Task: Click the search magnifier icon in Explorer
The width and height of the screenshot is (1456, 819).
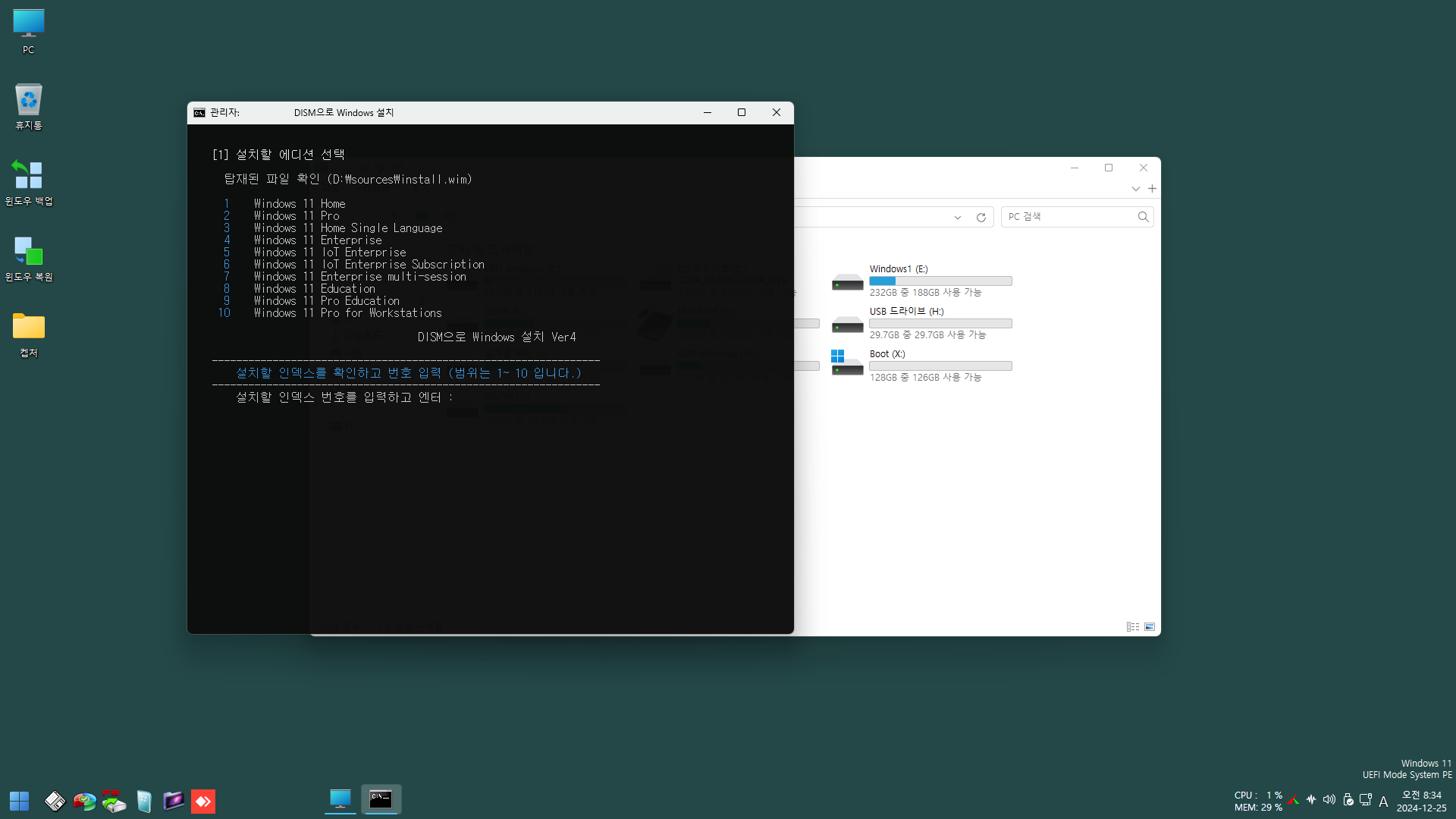Action: pos(1143,217)
